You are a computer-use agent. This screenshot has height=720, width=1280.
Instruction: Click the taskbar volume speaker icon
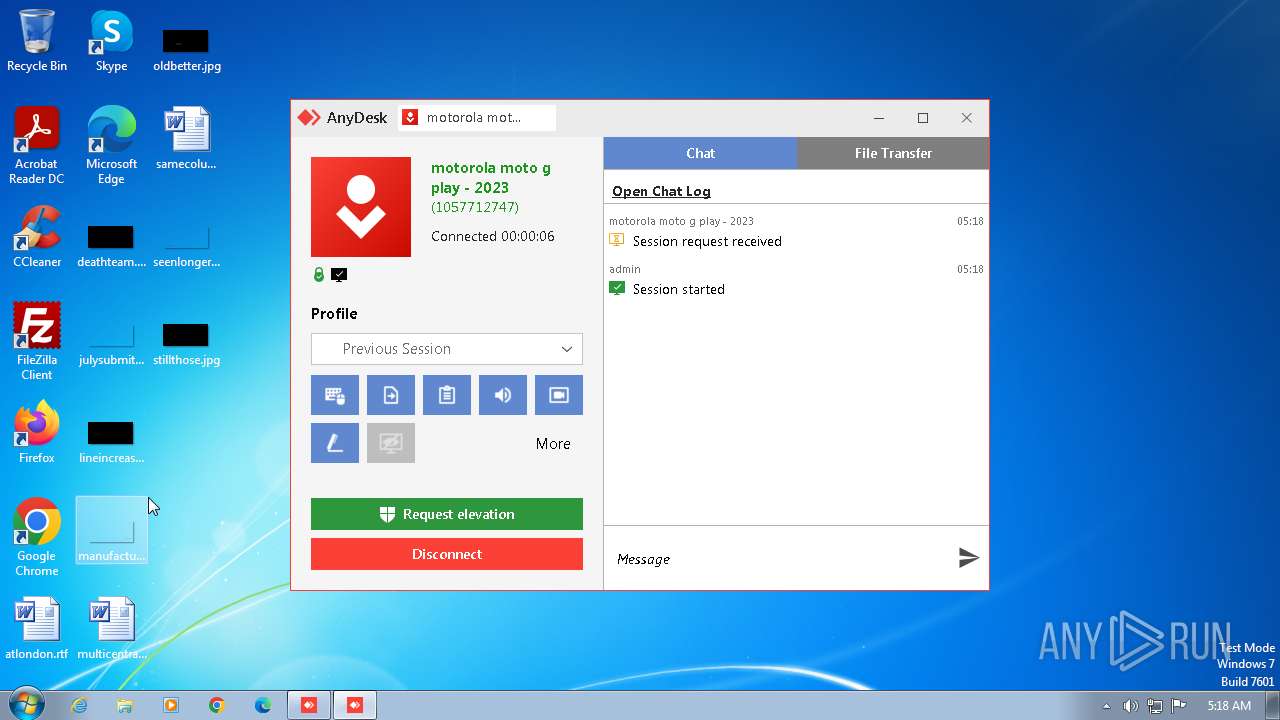pyautogui.click(x=1130, y=706)
